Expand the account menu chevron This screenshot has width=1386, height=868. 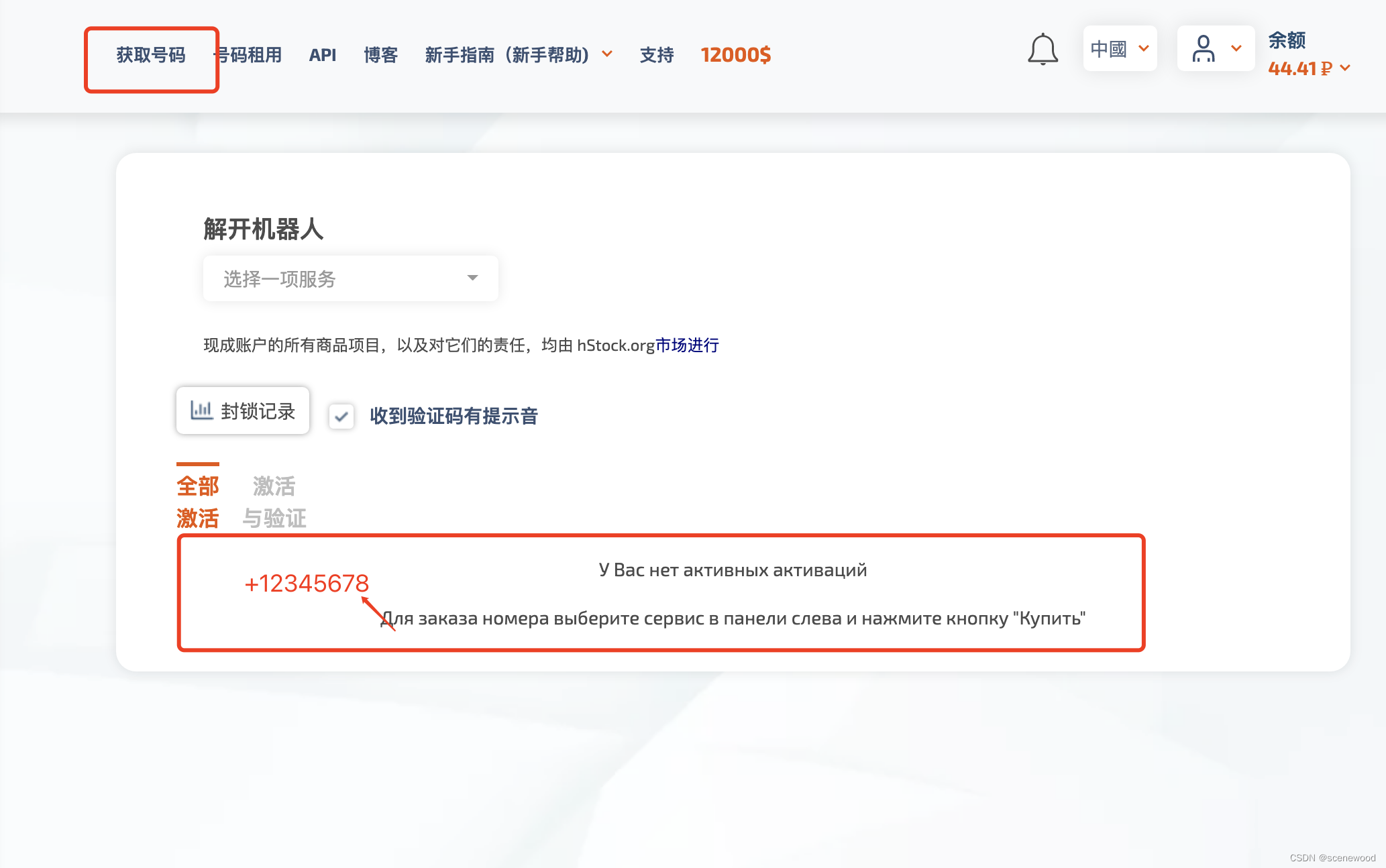[1236, 48]
